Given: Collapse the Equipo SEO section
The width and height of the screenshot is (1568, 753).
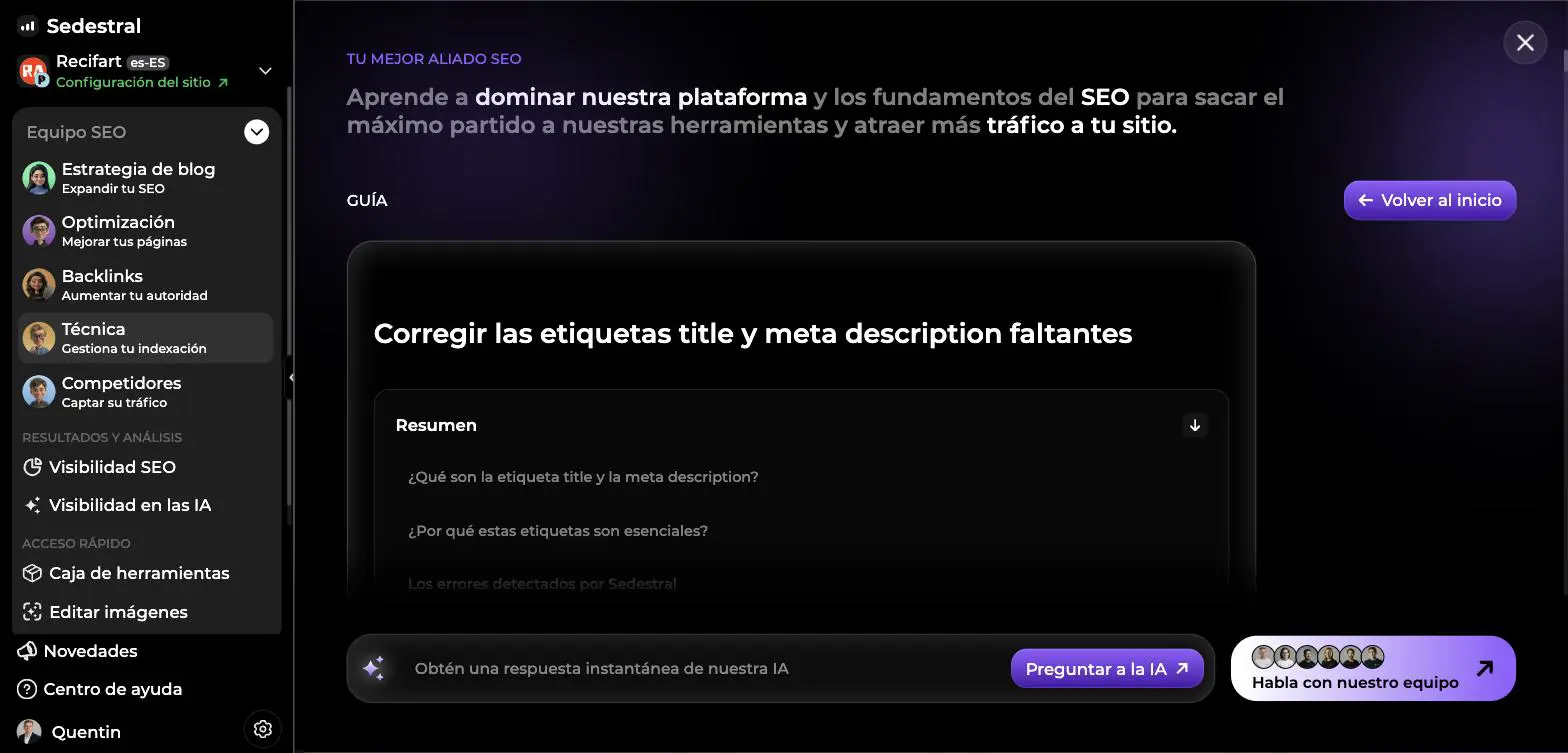Looking at the screenshot, I should click(x=257, y=132).
